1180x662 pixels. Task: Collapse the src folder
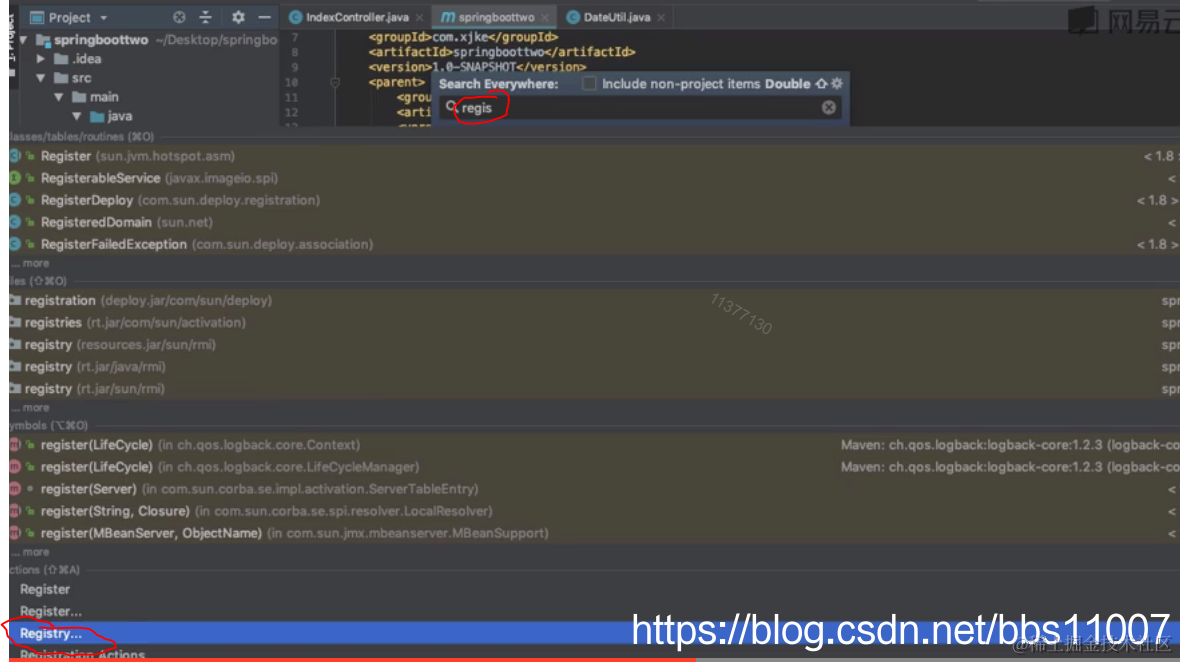point(41,77)
